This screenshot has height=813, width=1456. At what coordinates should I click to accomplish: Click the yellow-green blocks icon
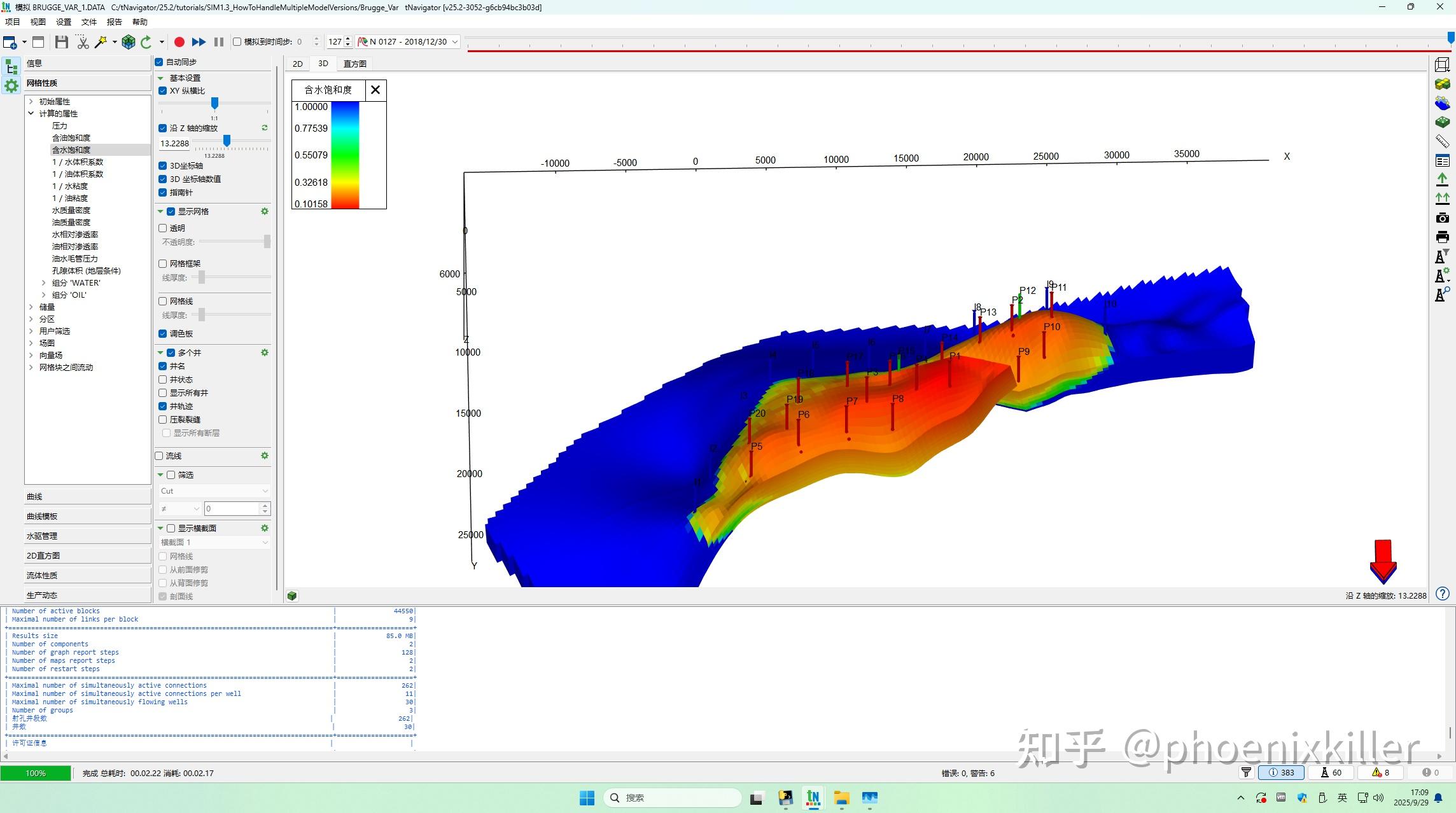[1442, 84]
